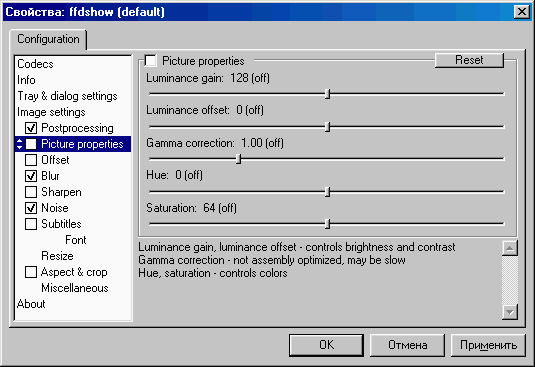Screen dimensions: 535x367
Task: Select the Blur list entry label
Action: point(50,176)
